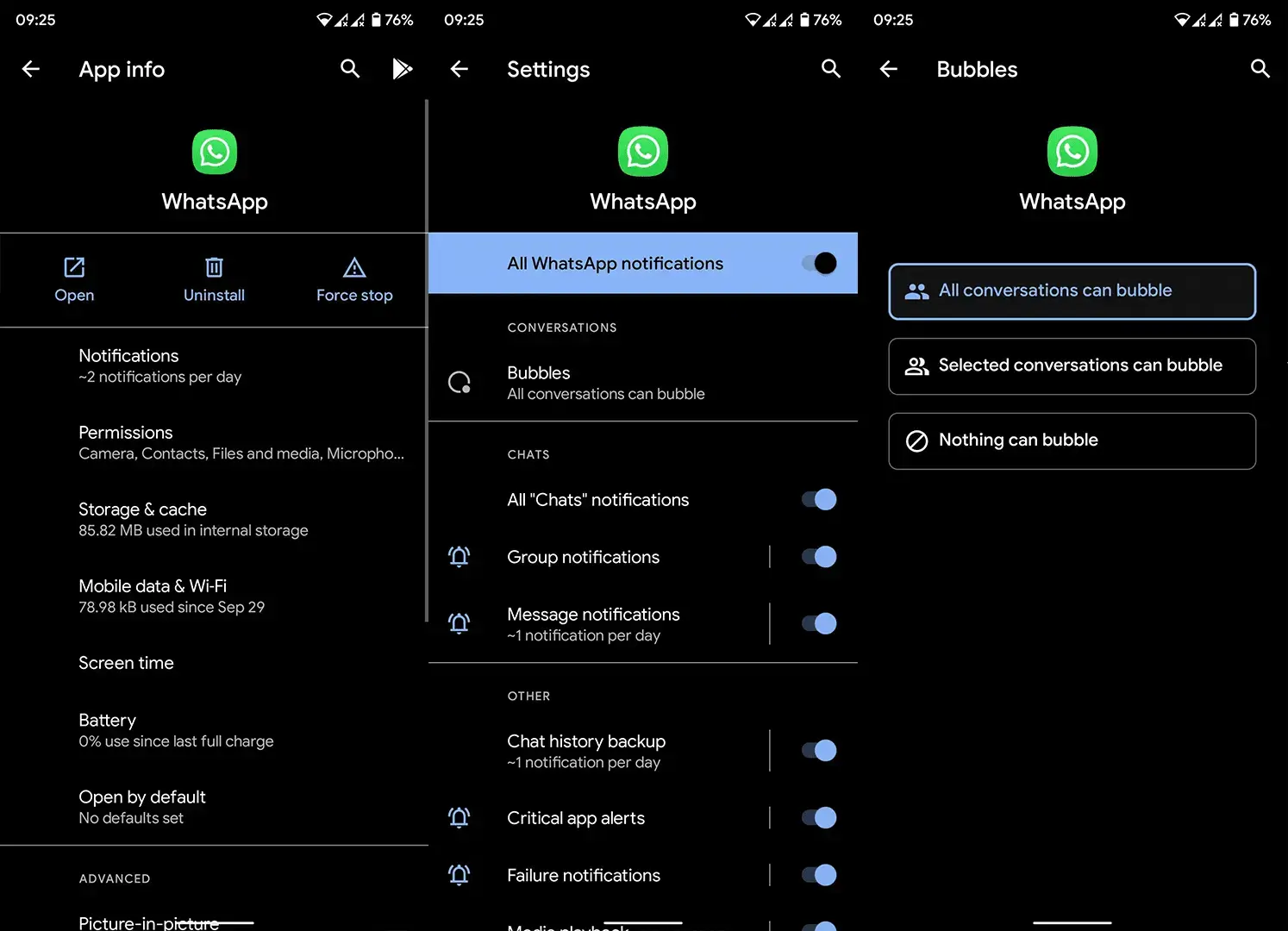Tap the Uninstall trash icon
Viewport: 1288px width, 931px height.
(214, 269)
